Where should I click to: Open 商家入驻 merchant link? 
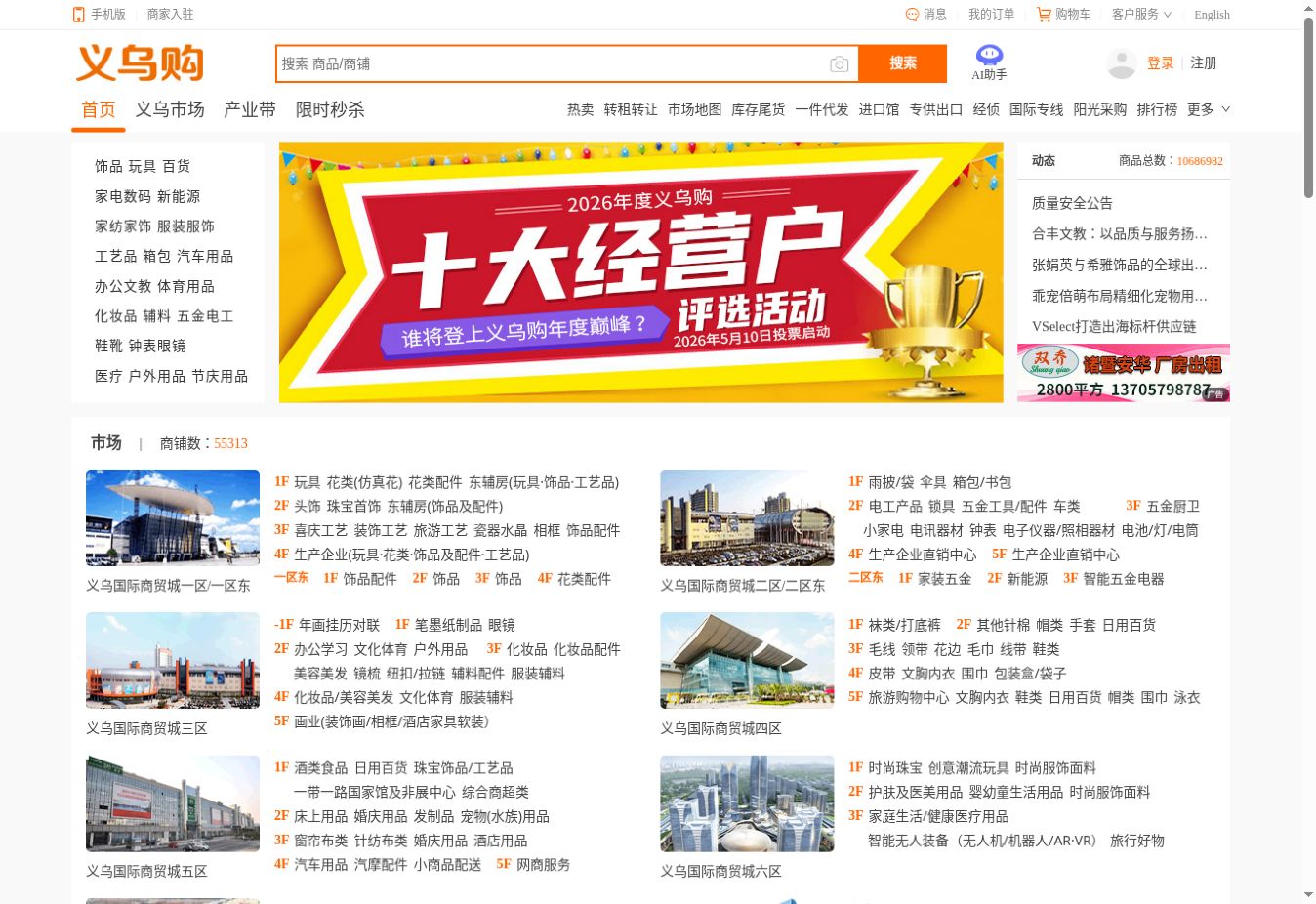[x=170, y=15]
